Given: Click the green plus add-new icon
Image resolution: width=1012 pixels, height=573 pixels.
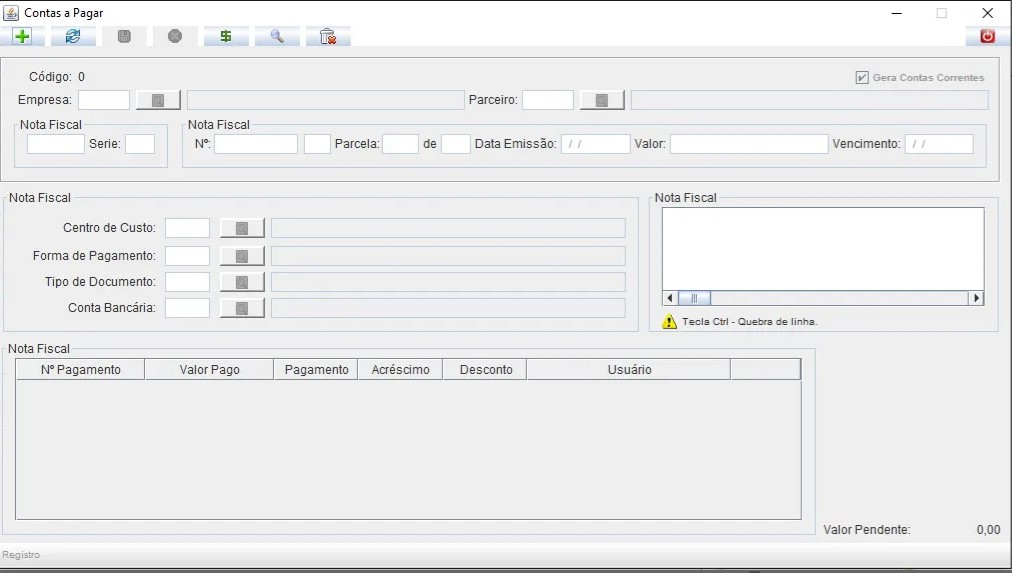Looking at the screenshot, I should coord(22,36).
